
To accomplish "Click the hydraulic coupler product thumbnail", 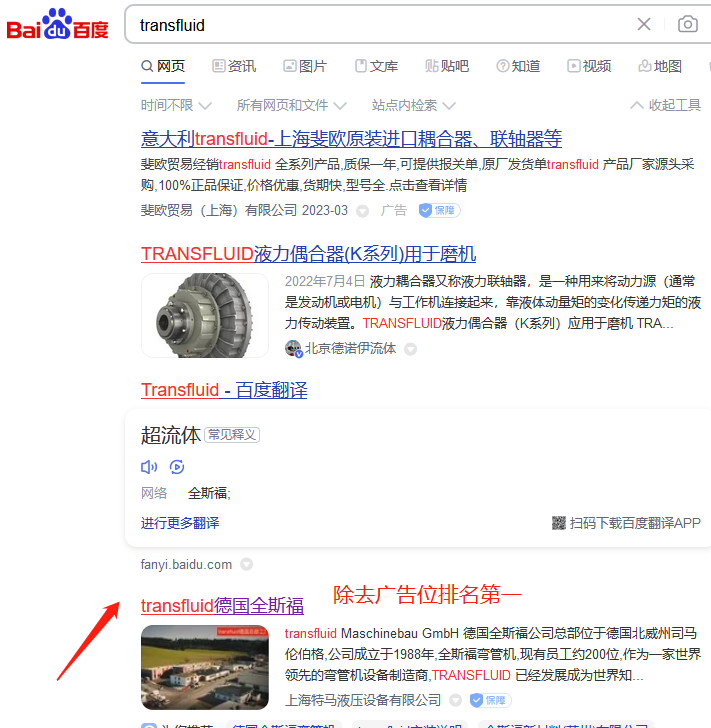I will [205, 315].
